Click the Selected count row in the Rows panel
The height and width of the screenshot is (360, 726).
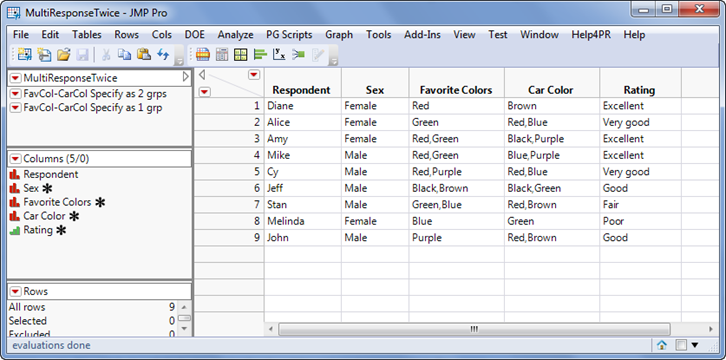pyautogui.click(x=92, y=321)
